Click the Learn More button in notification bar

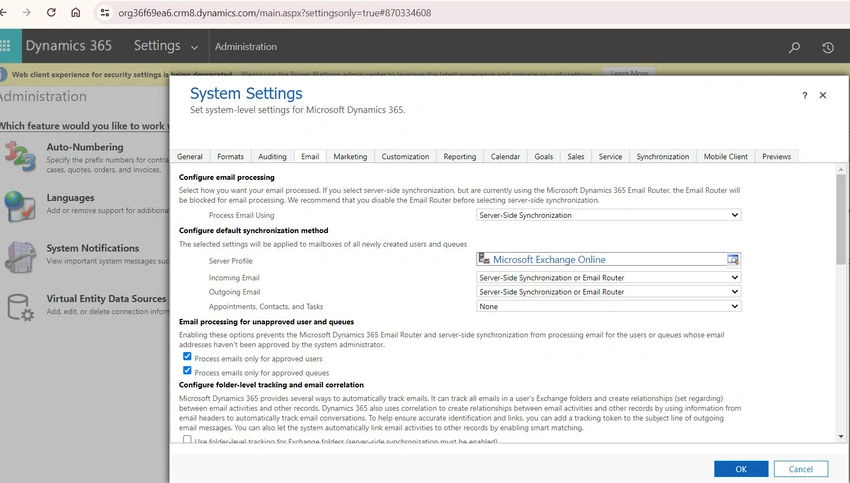pyautogui.click(x=629, y=73)
